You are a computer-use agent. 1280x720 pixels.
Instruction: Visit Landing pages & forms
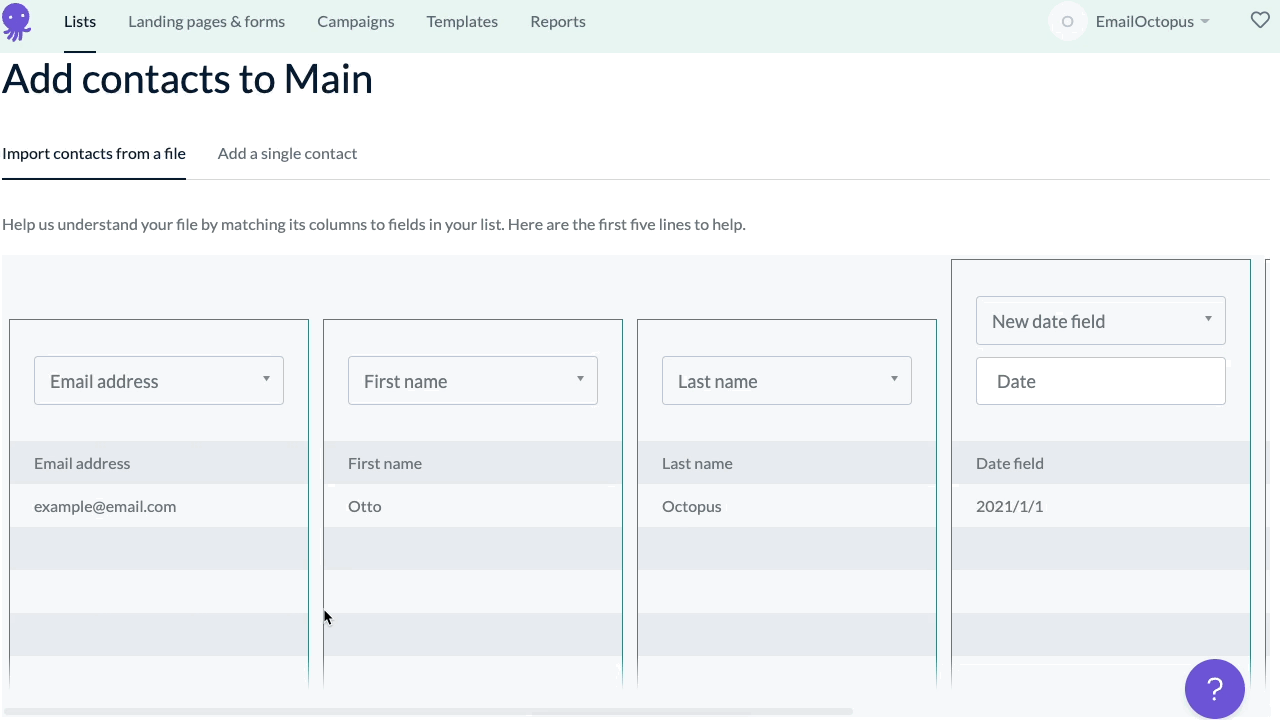pyautogui.click(x=206, y=21)
